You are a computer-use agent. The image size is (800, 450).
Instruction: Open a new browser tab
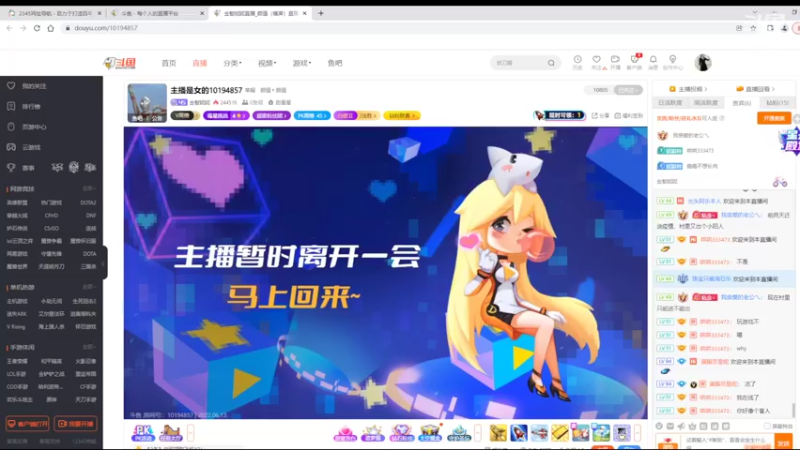tap(321, 13)
